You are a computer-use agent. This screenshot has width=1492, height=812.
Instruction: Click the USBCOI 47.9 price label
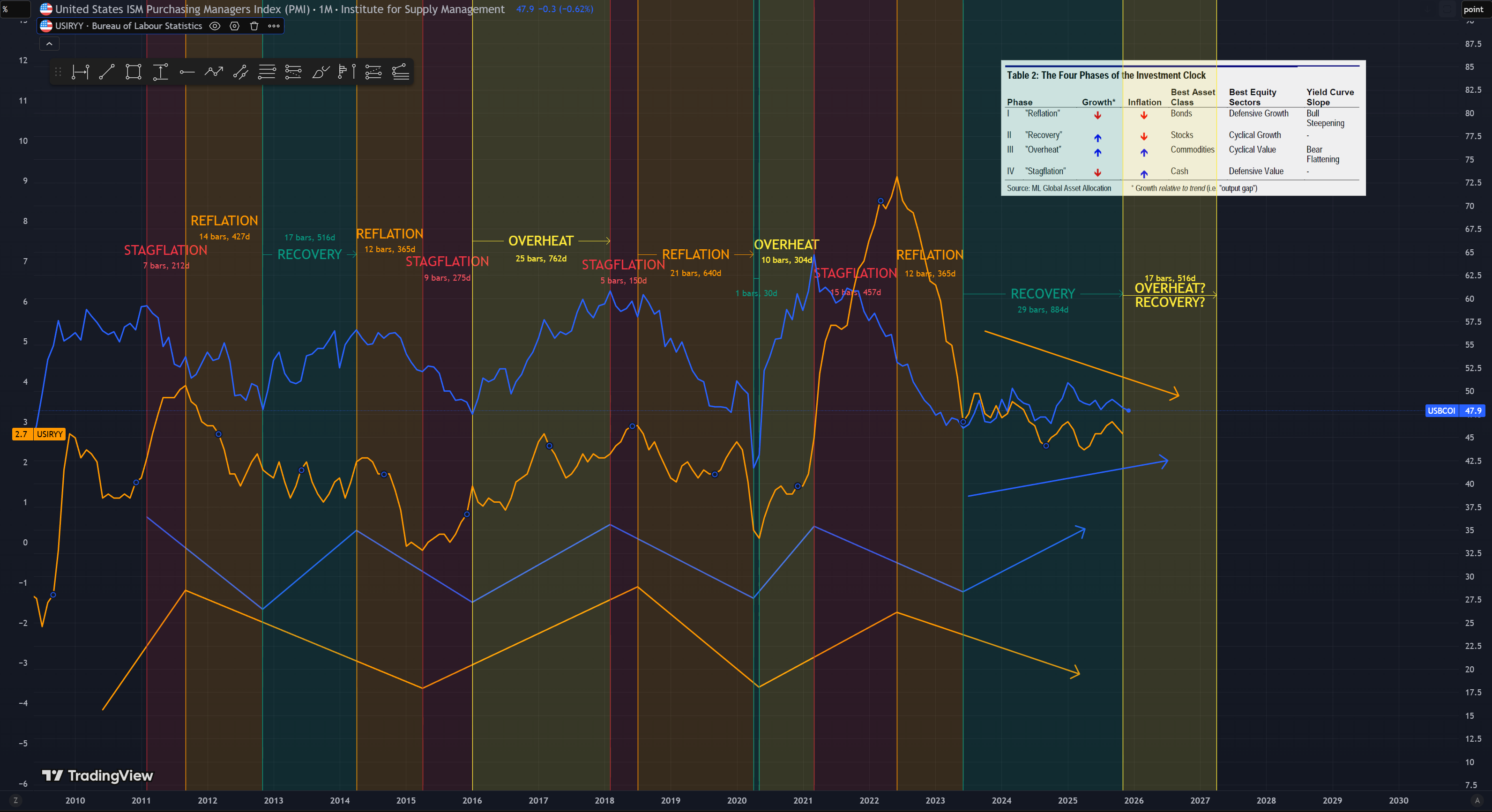click(1455, 410)
